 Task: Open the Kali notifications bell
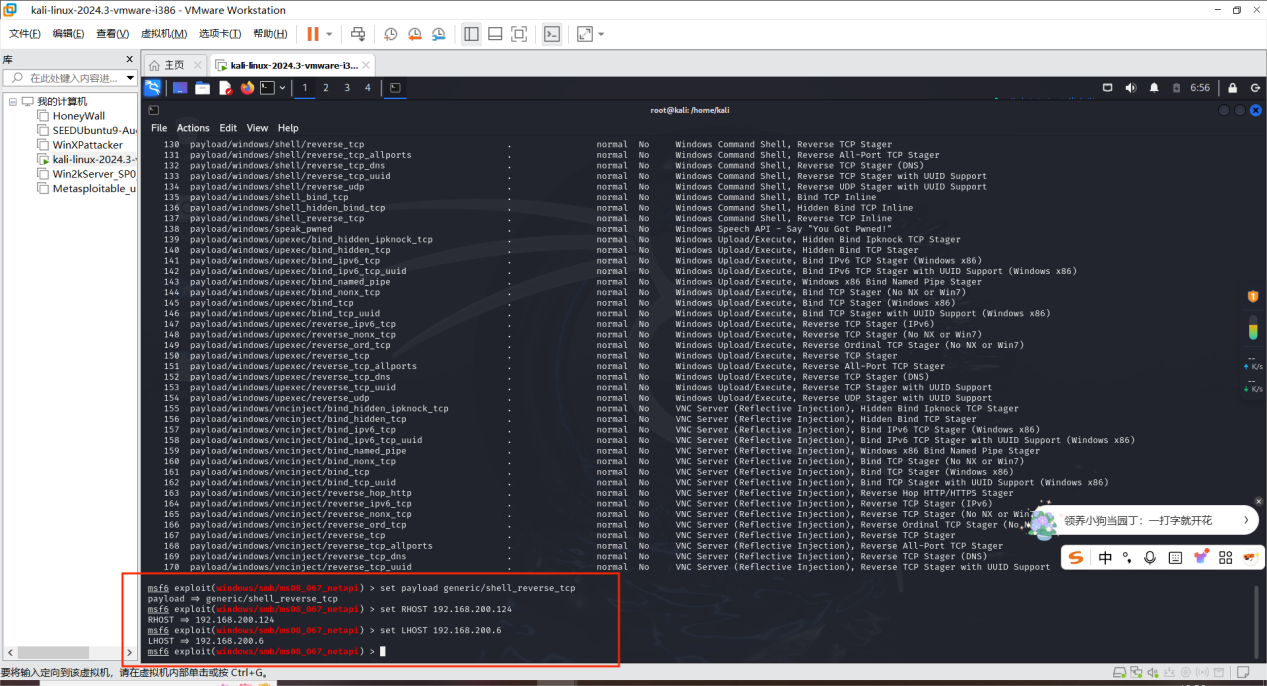pyautogui.click(x=1154, y=88)
